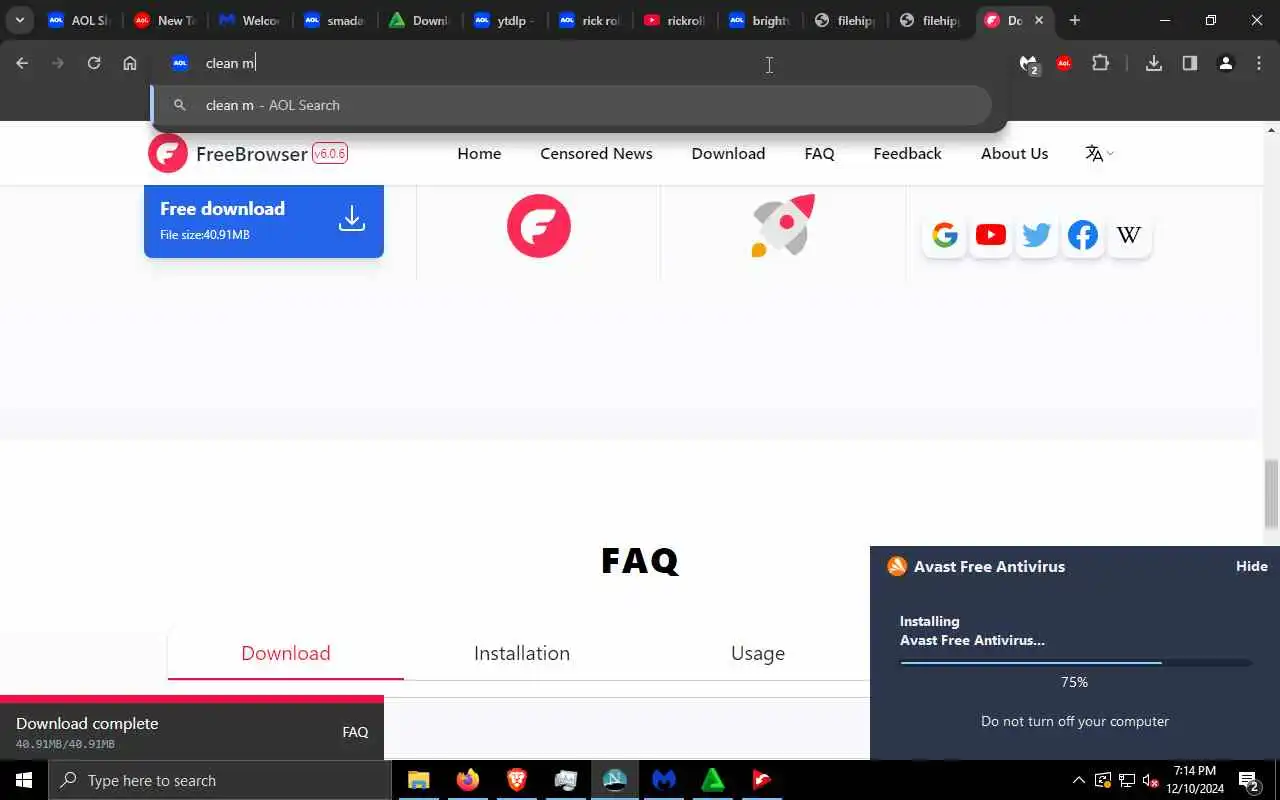
Task: Open Malwarebytes from taskbar
Action: (x=664, y=780)
